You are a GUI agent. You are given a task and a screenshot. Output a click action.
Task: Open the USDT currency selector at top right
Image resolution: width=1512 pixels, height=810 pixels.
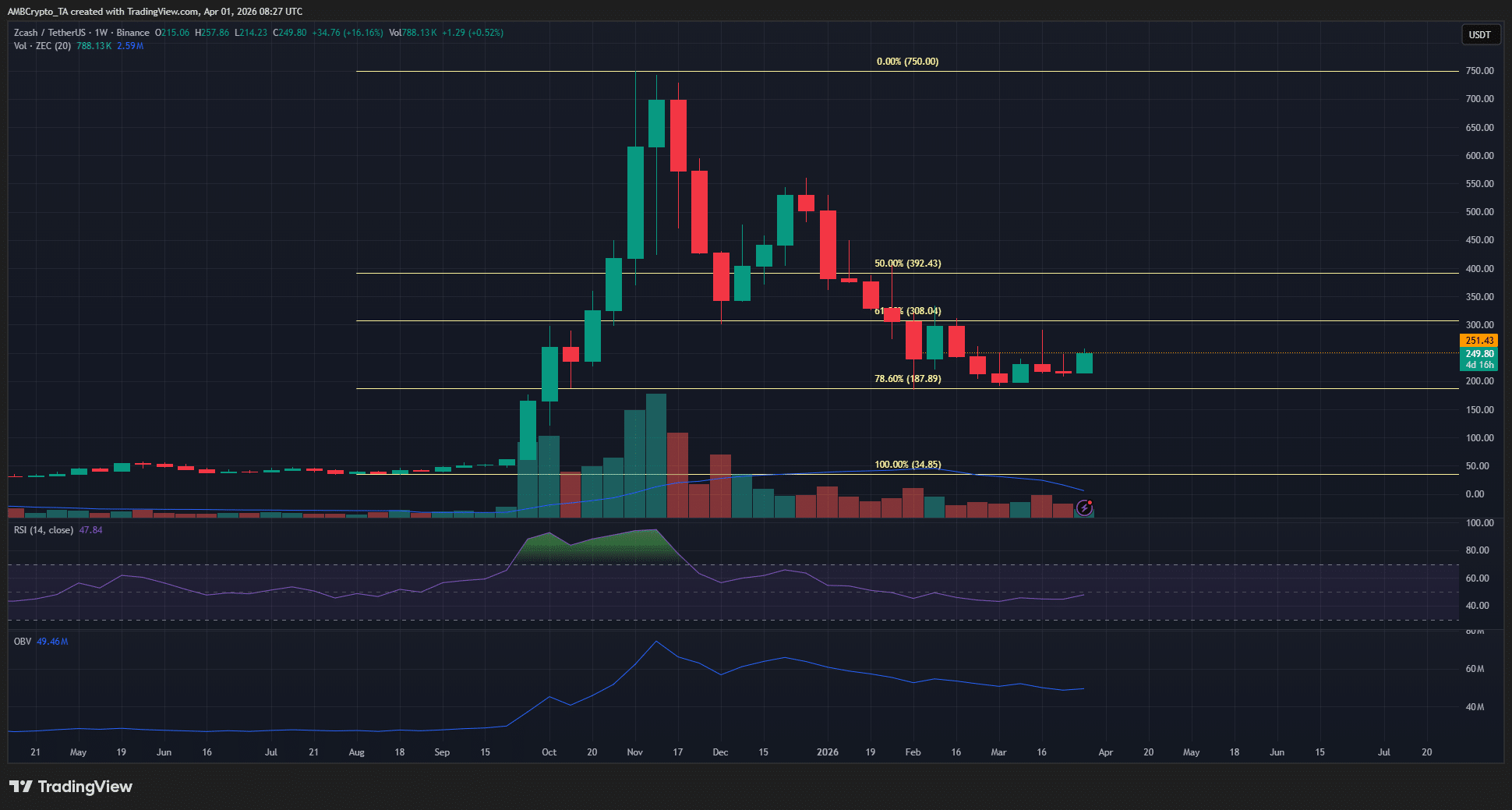click(1479, 34)
